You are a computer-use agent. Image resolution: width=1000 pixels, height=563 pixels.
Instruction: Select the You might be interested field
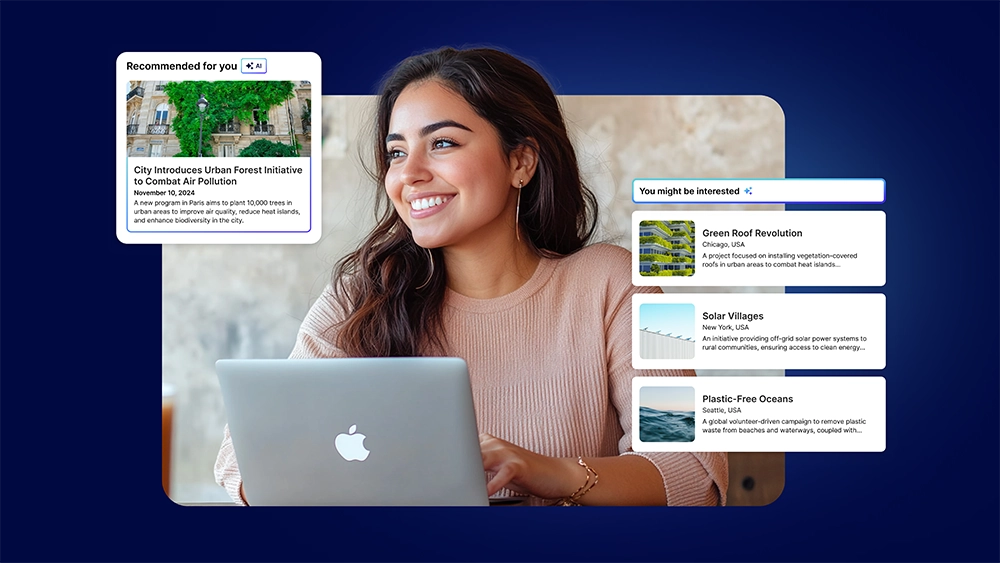[x=758, y=191]
